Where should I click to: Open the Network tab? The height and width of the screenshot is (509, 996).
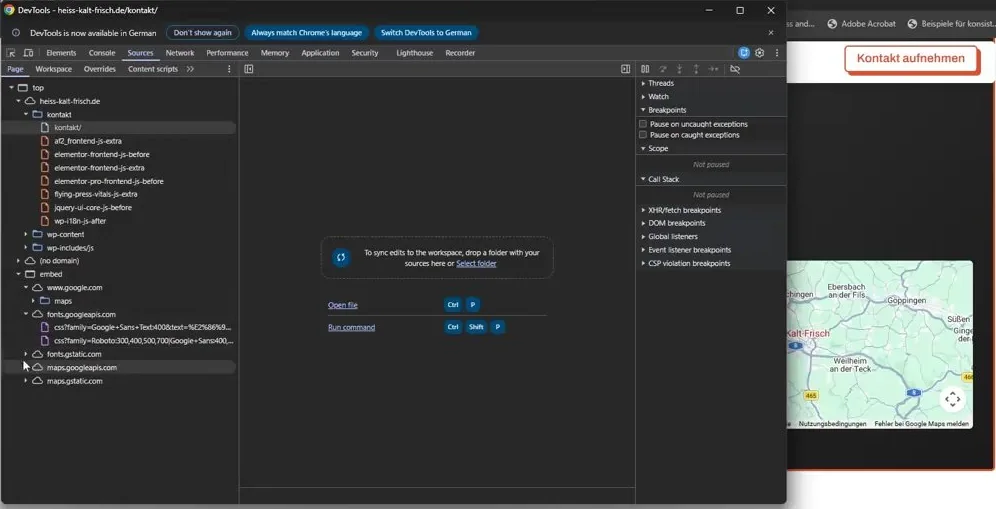[180, 53]
